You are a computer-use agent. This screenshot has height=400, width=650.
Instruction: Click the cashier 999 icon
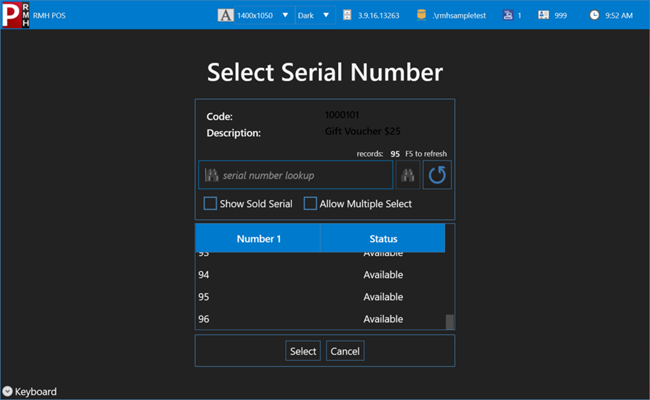[x=543, y=15]
